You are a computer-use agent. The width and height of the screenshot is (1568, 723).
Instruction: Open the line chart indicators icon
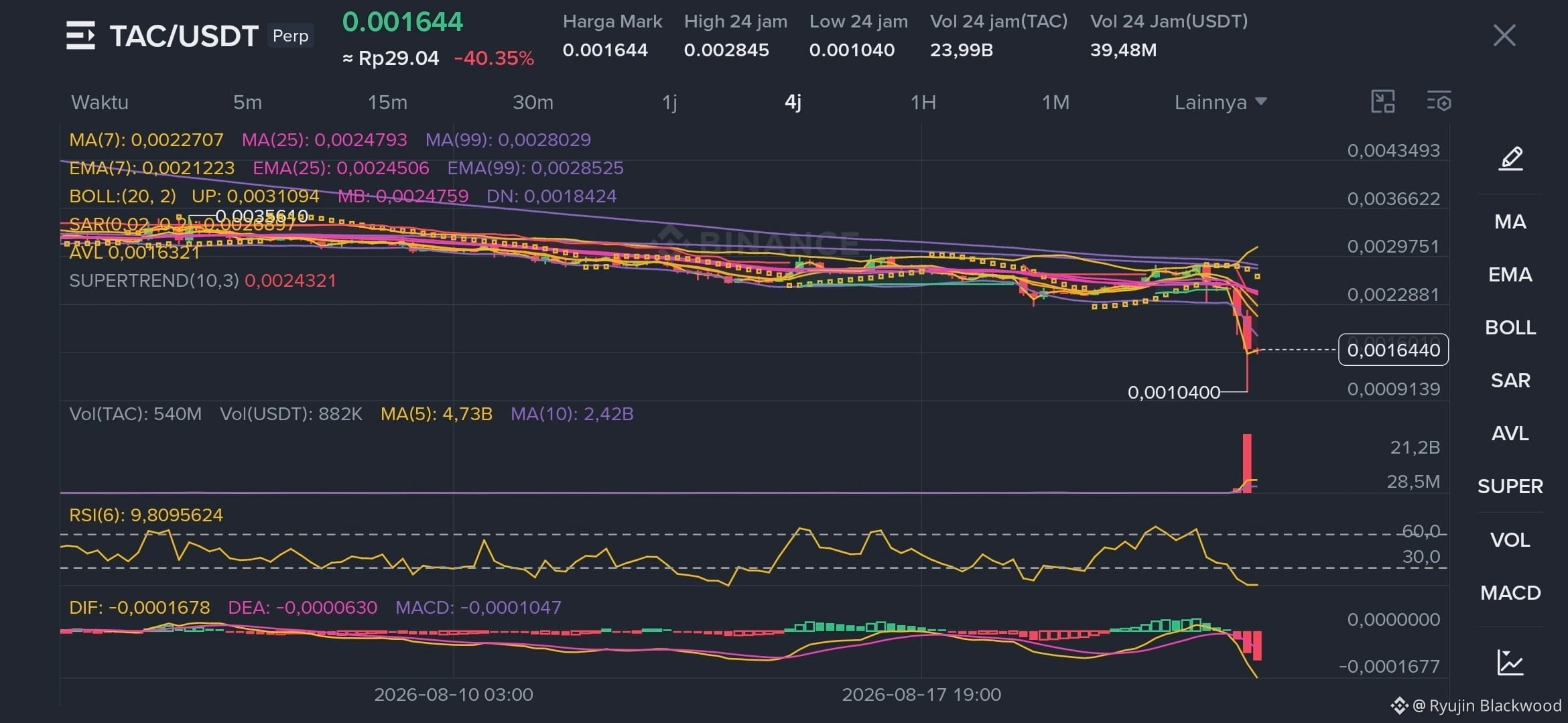click(1510, 663)
